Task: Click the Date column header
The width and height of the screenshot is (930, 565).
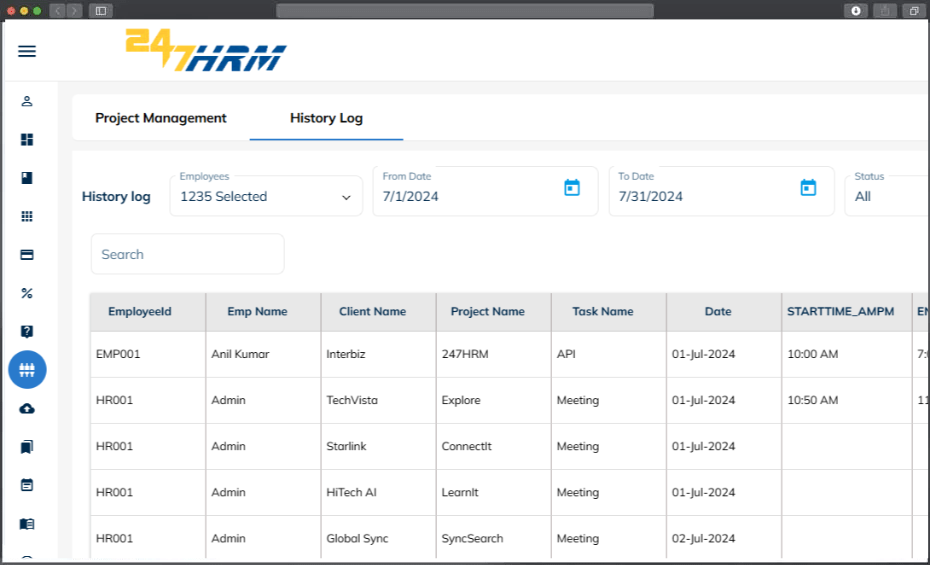Action: (718, 311)
